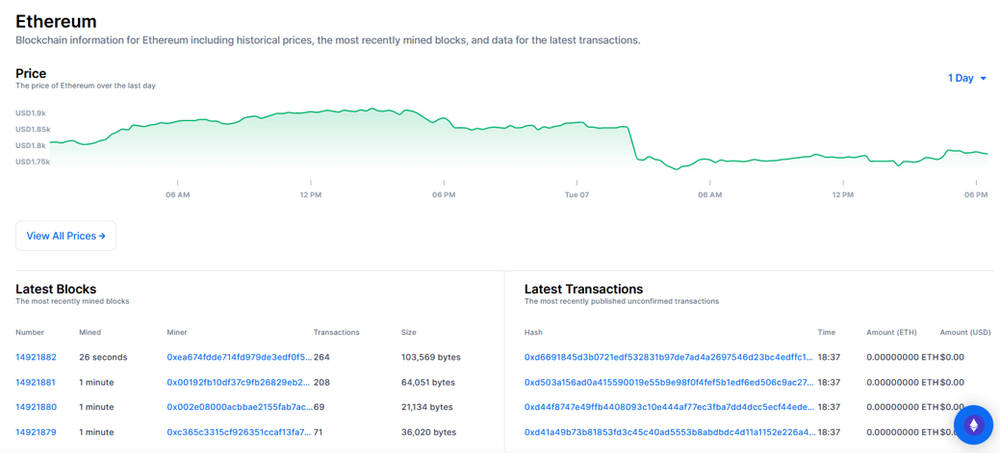Viewport: 1000px width, 453px height.
Task: Click the Tue 07 chart axis label
Action: [x=577, y=195]
